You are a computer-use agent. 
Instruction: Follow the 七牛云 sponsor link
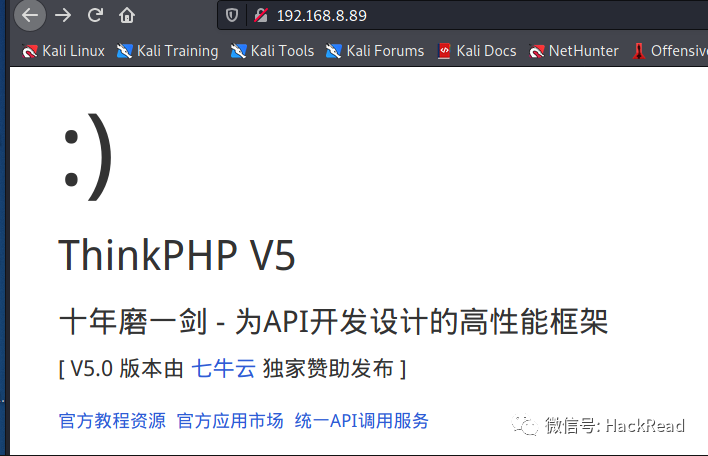(224, 368)
